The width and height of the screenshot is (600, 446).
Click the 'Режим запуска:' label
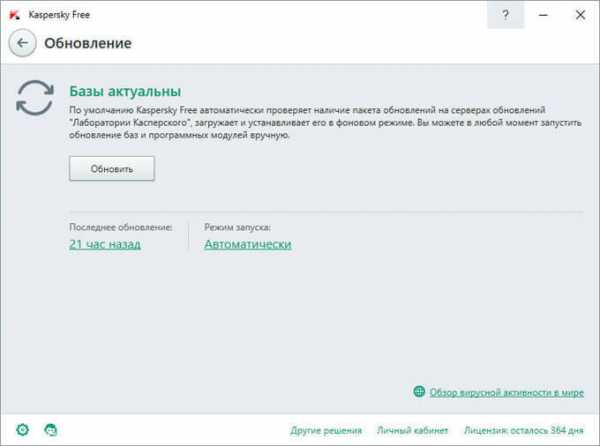coord(237,227)
